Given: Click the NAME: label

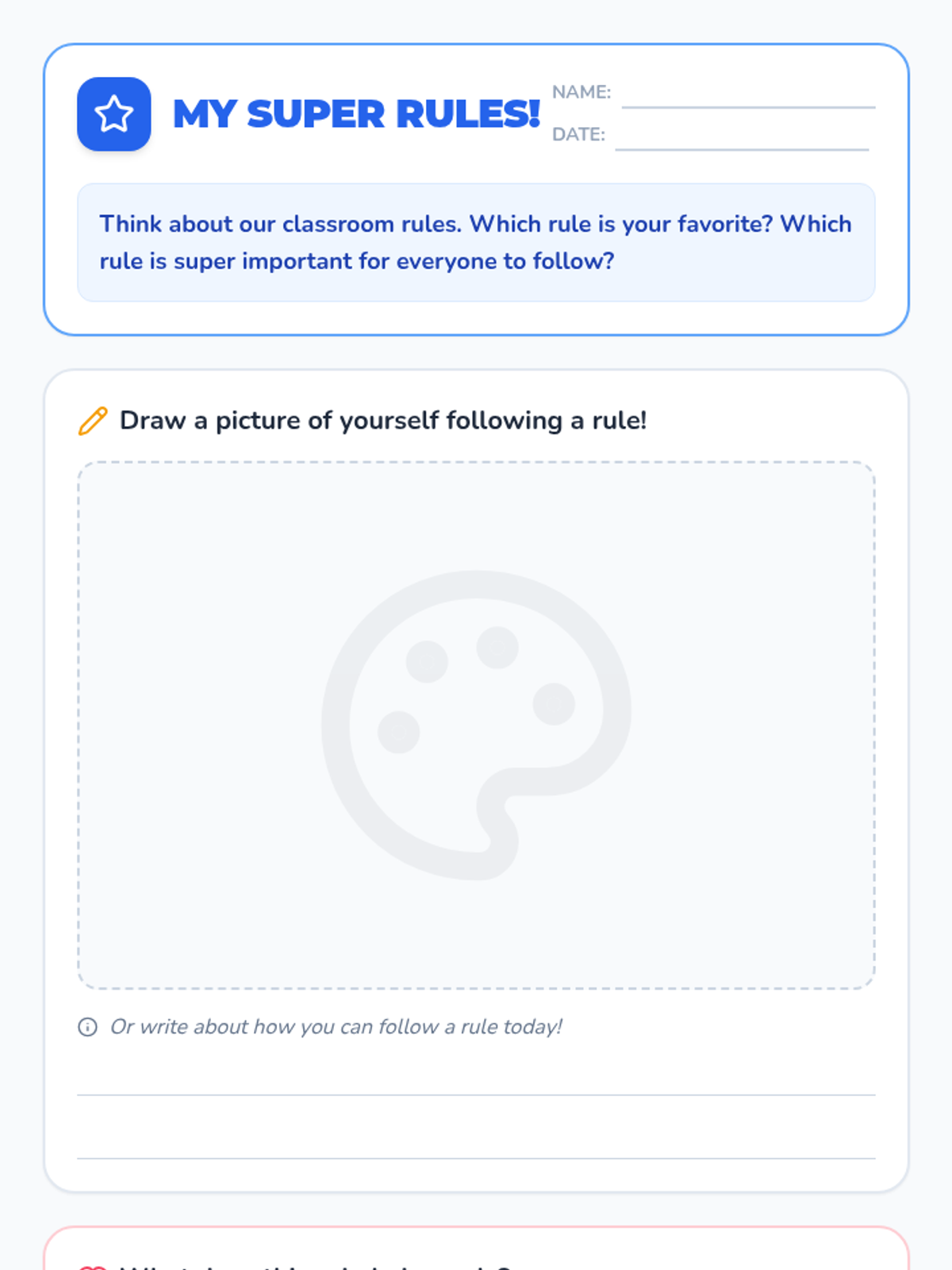Looking at the screenshot, I should point(582,92).
